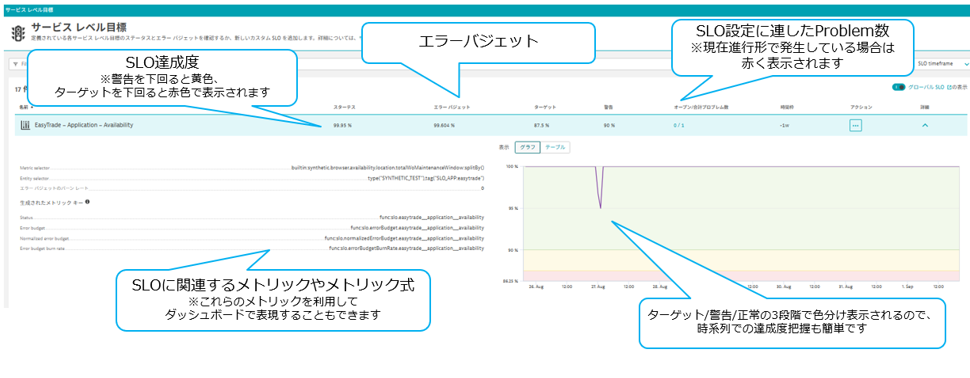Click the アクション column header
970x378 pixels.
861,107
